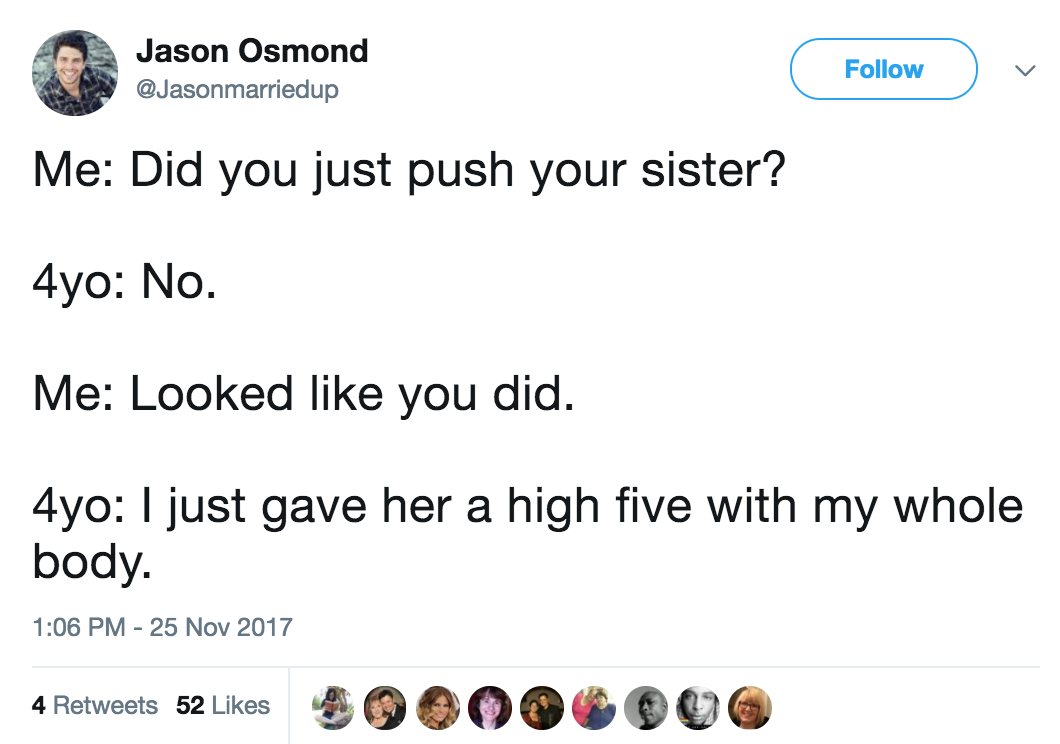Open black-and-white avatar with rainbow stripe
The width and height of the screenshot is (1060, 744).
(x=698, y=708)
